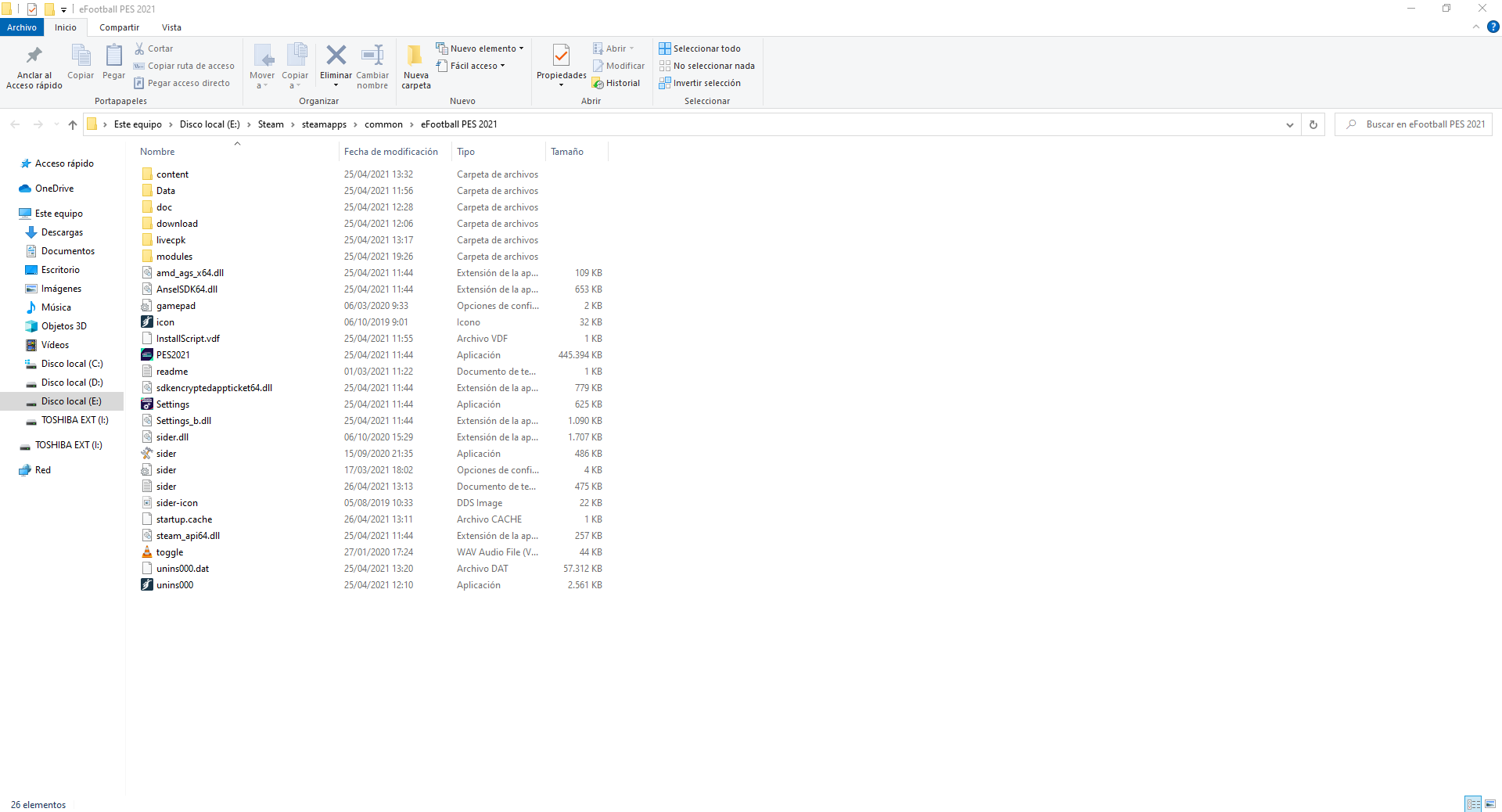
Task: Click Seleccionar todo
Action: [x=700, y=49]
